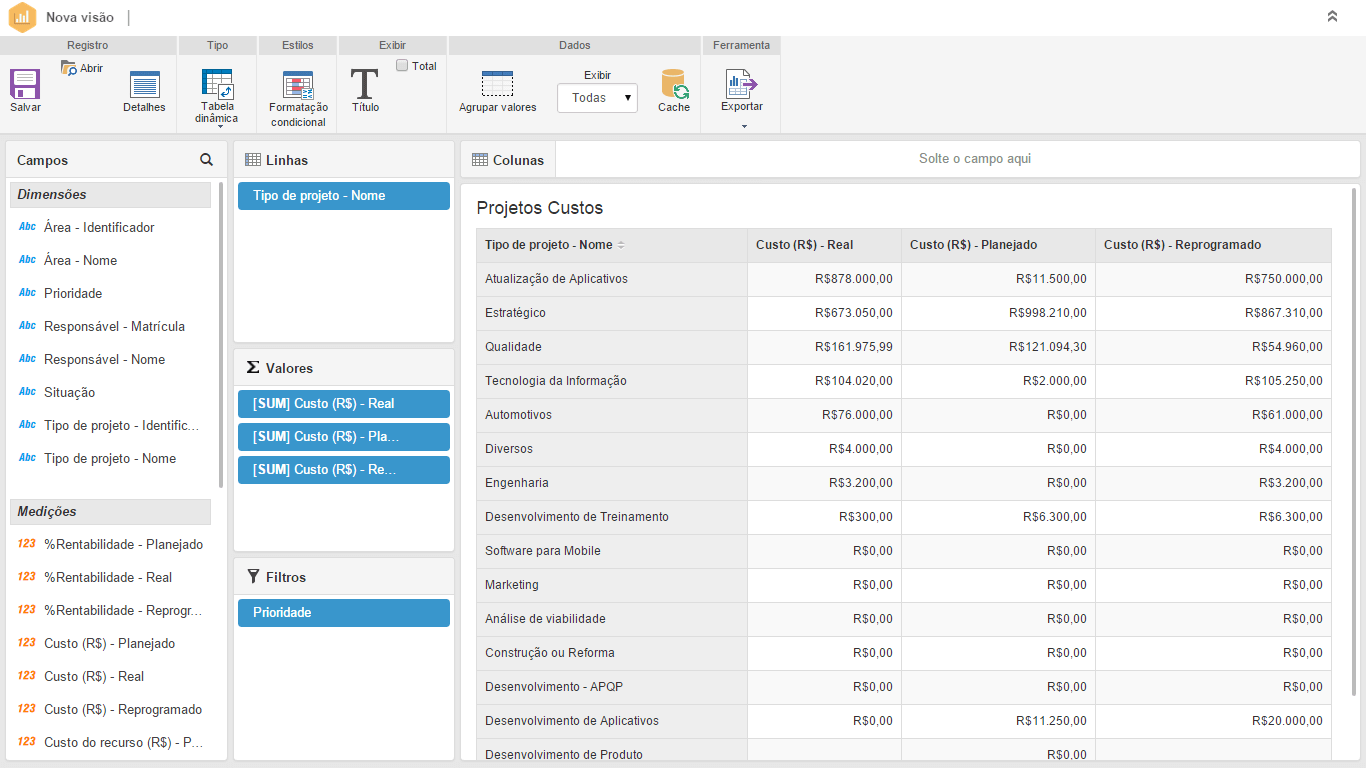Click the SUM Custo (R$) - Real value pill
This screenshot has height=768, width=1366.
343,404
